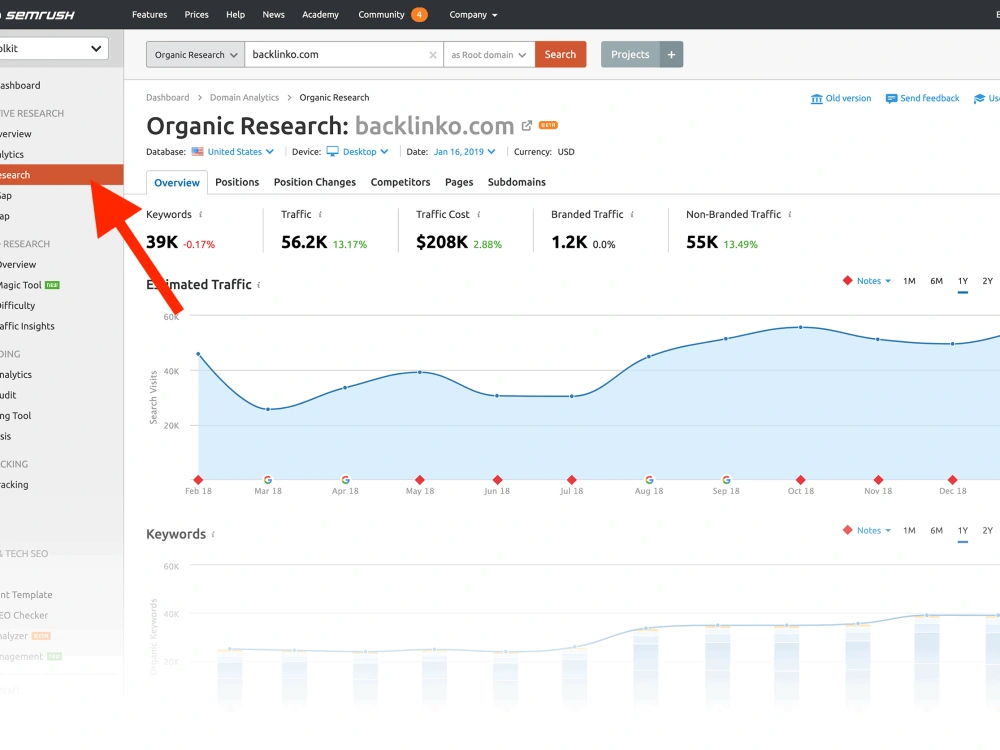Set Estimated Traffic chart range to 6M

(x=936, y=281)
